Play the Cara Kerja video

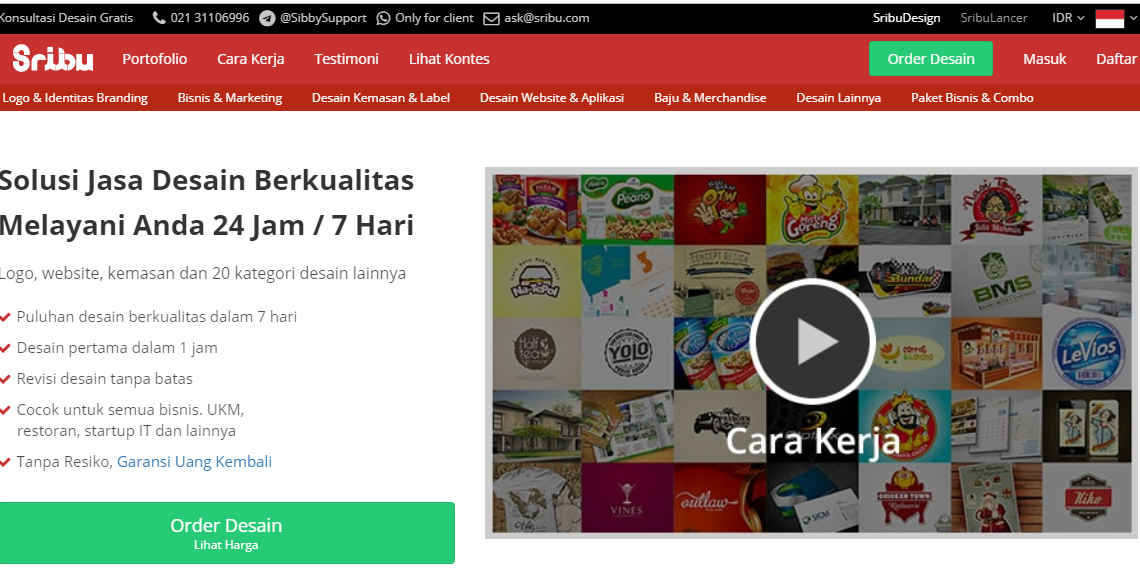pos(812,342)
